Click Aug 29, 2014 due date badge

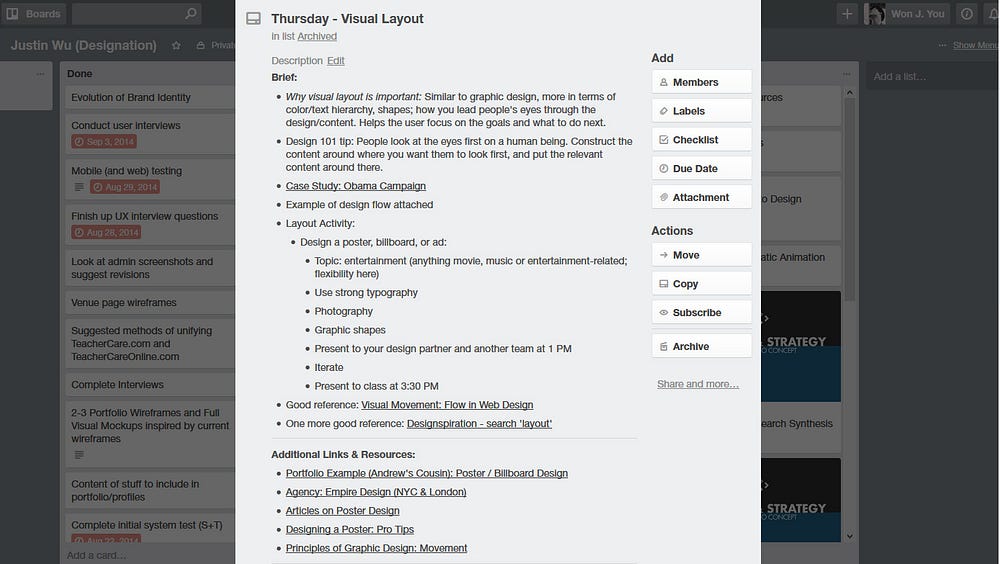(x=125, y=187)
